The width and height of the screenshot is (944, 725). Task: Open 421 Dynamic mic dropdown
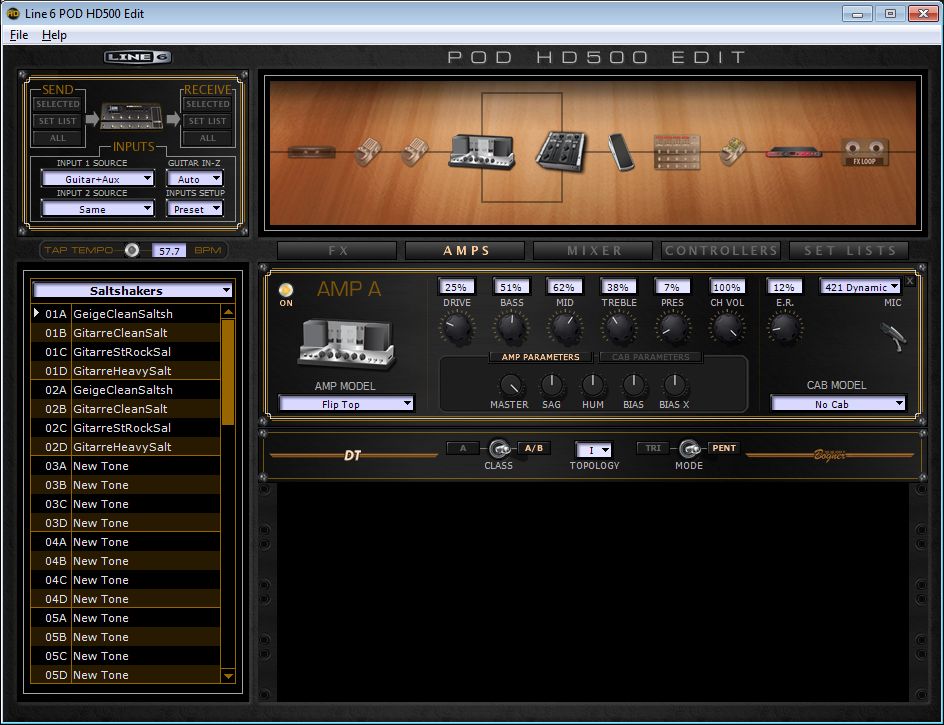click(x=860, y=287)
